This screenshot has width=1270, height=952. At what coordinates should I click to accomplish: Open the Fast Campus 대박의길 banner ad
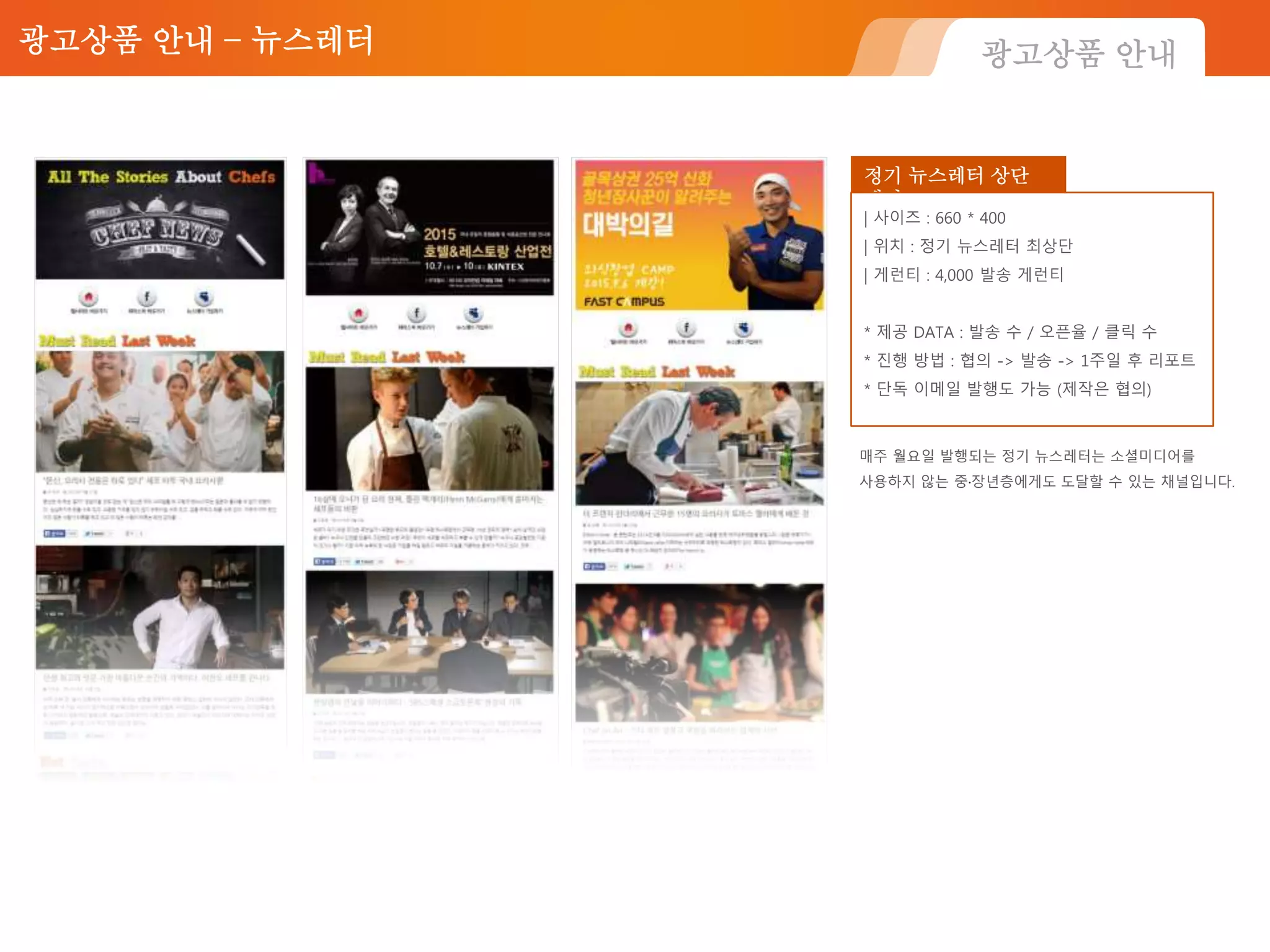click(699, 235)
